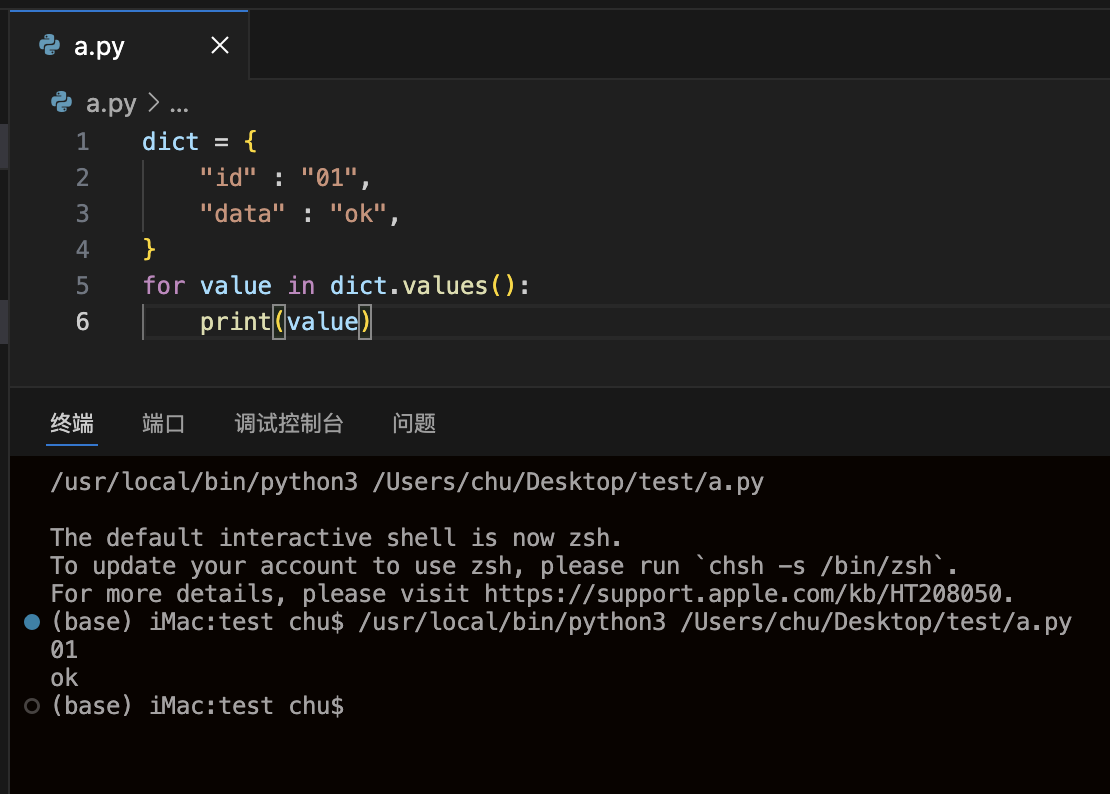Expand the breadcrumb ellipsis symbol list
The height and width of the screenshot is (794, 1110).
pos(180,103)
